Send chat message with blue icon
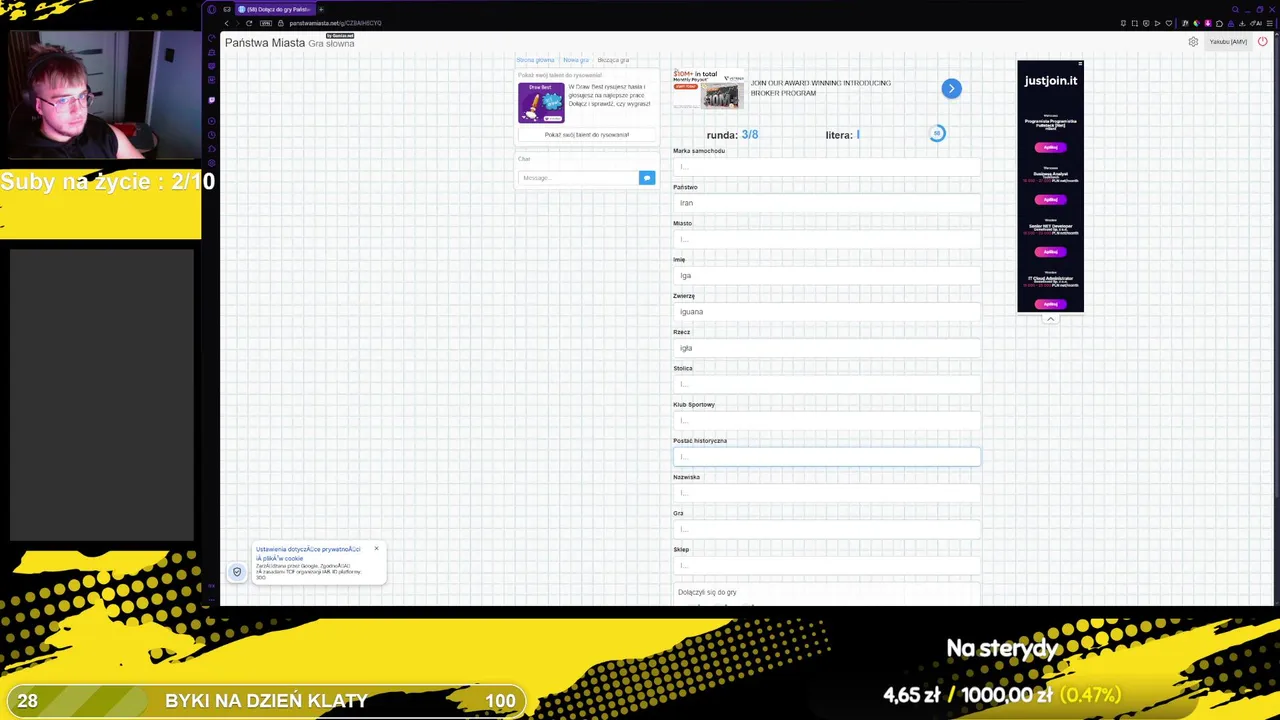Screen dimensions: 1280x720 (x=647, y=178)
